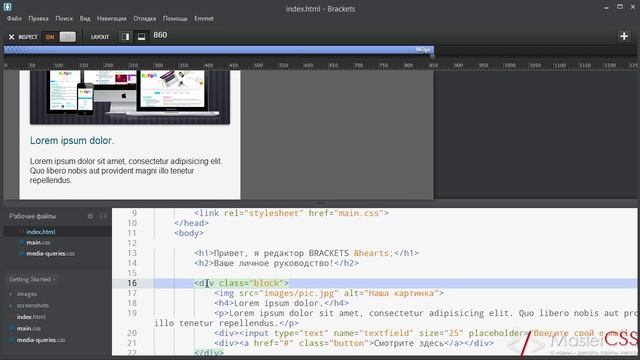Click the 'Рабочие файлы' panel header
The height and width of the screenshot is (360, 640).
(x=33, y=216)
